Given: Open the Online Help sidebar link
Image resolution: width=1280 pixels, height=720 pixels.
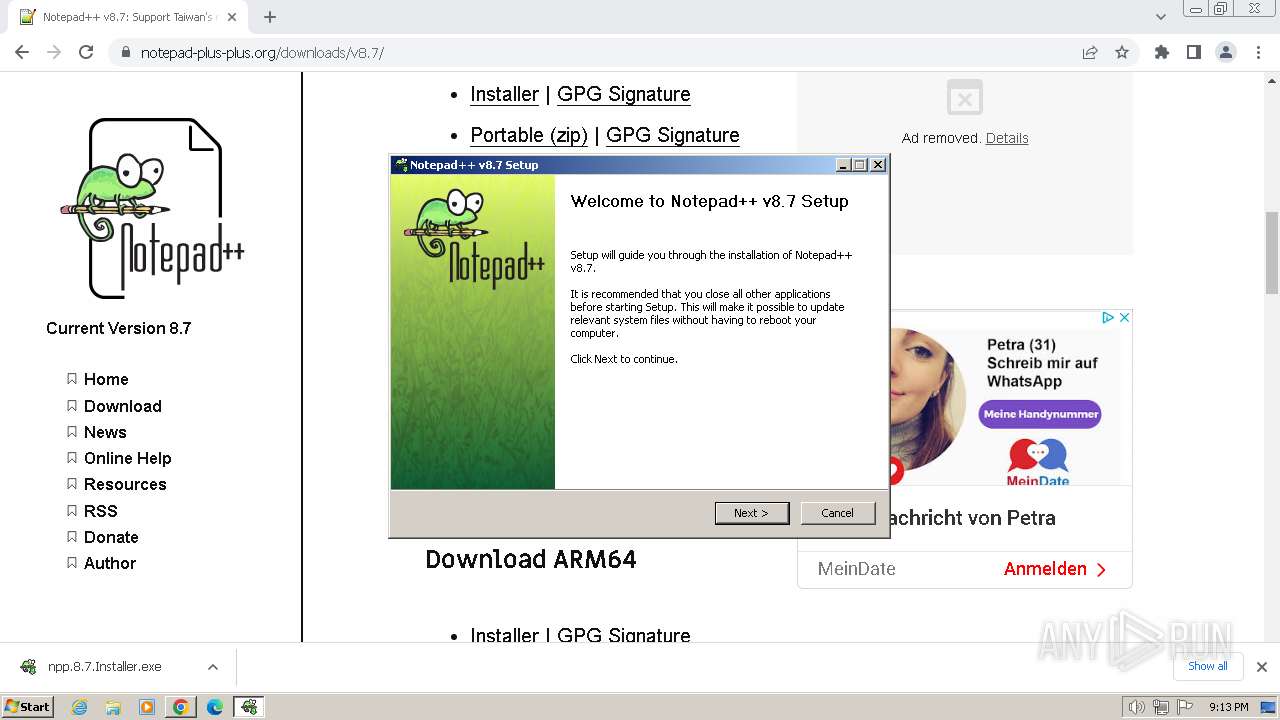Looking at the screenshot, I should click(x=127, y=458).
